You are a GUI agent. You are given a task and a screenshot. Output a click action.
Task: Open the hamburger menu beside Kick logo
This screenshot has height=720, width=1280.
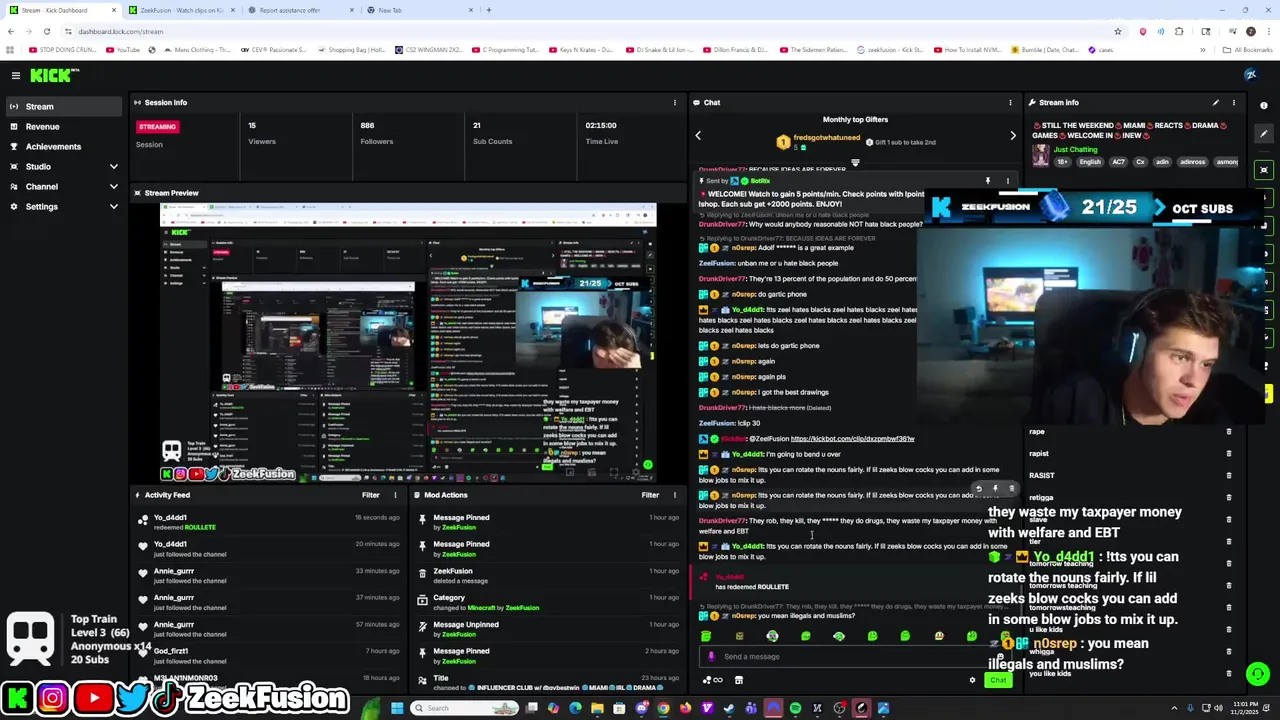tap(16, 75)
